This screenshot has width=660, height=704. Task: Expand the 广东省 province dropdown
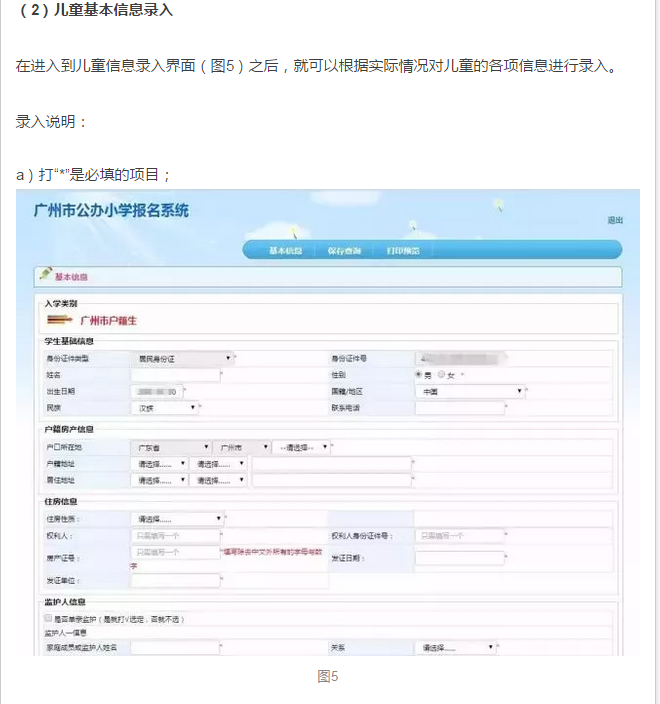(x=170, y=447)
